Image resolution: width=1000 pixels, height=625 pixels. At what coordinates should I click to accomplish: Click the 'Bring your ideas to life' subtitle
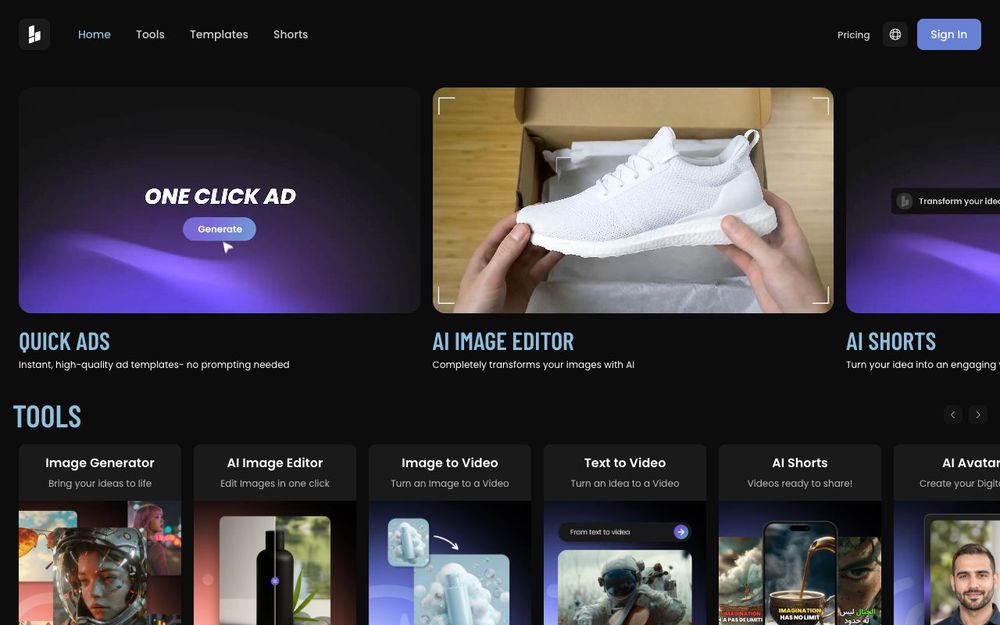tap(100, 483)
